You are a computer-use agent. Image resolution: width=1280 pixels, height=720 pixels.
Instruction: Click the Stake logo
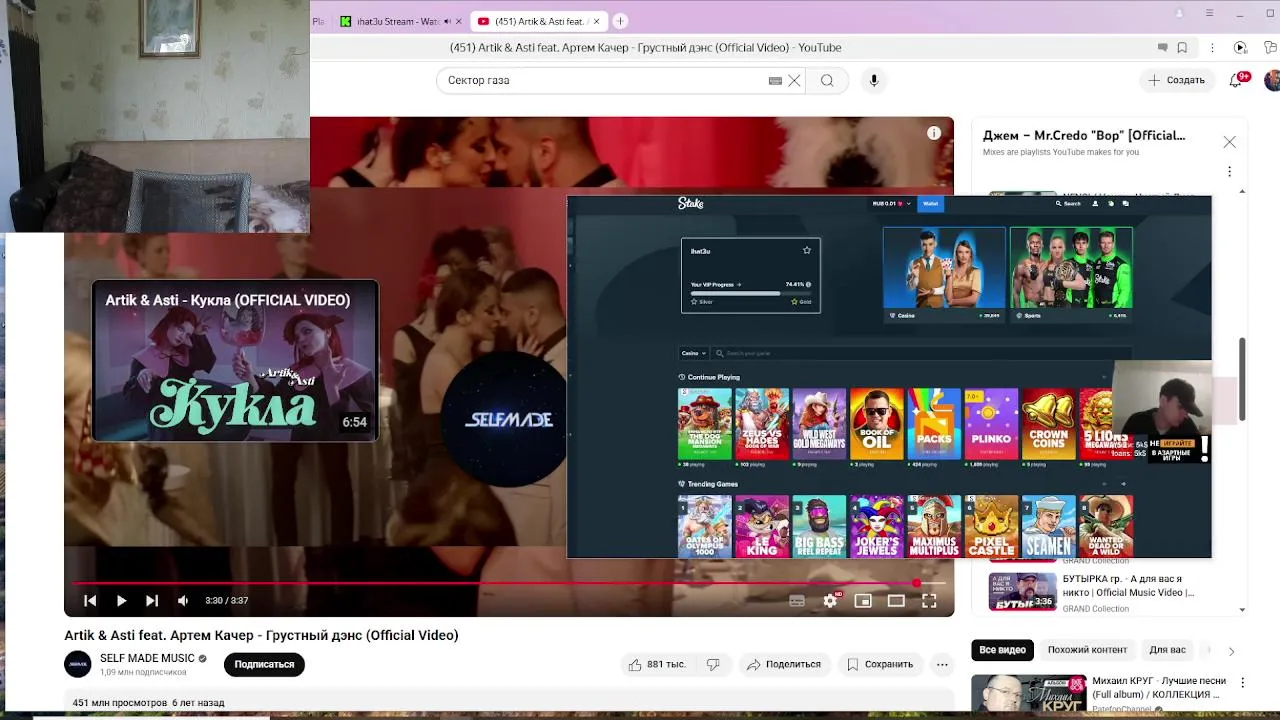click(x=691, y=203)
